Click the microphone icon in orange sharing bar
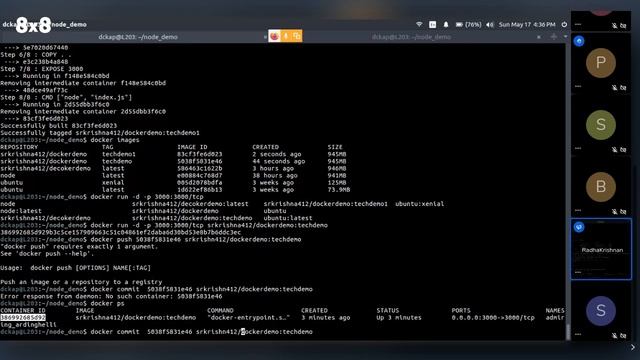Viewport: 640px width, 360px height. click(x=286, y=36)
